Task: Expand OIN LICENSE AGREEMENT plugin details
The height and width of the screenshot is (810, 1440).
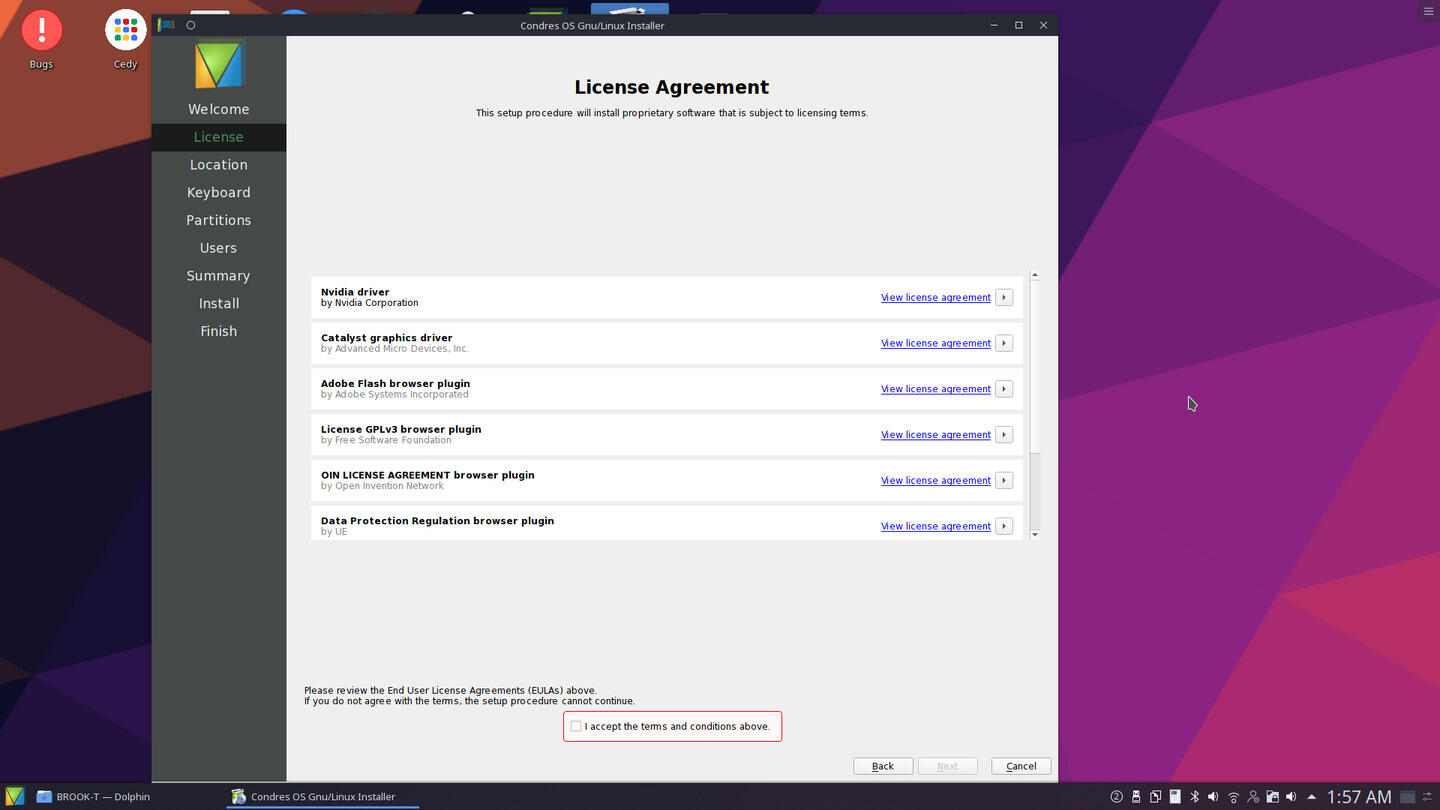Action: click(1004, 481)
